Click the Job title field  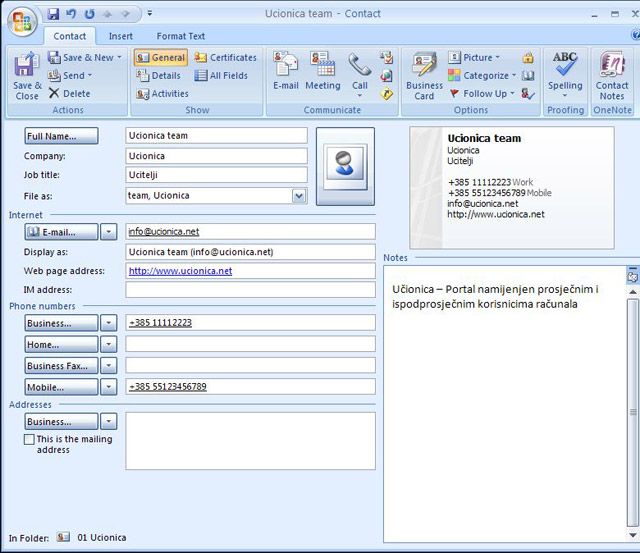coord(216,175)
